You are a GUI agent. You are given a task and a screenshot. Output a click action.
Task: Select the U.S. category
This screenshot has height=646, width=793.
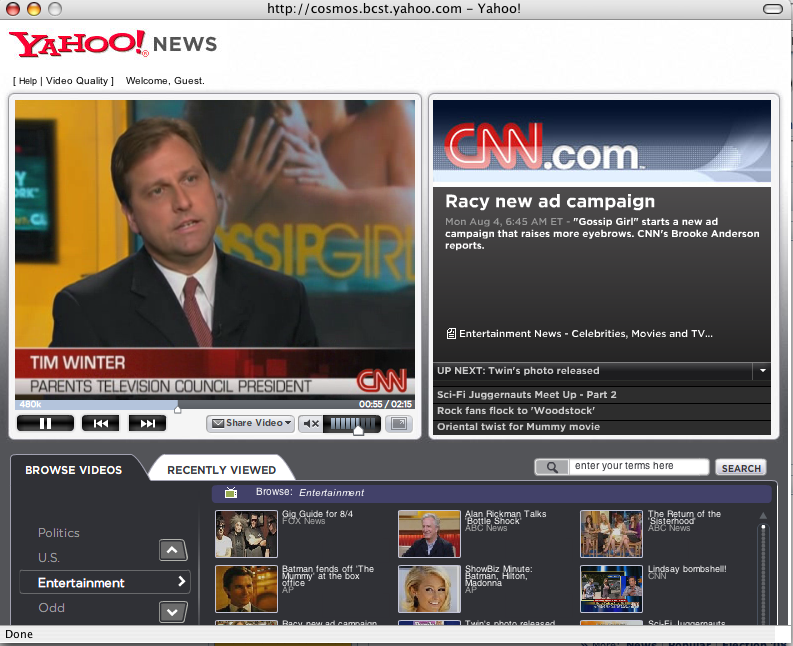(x=49, y=558)
